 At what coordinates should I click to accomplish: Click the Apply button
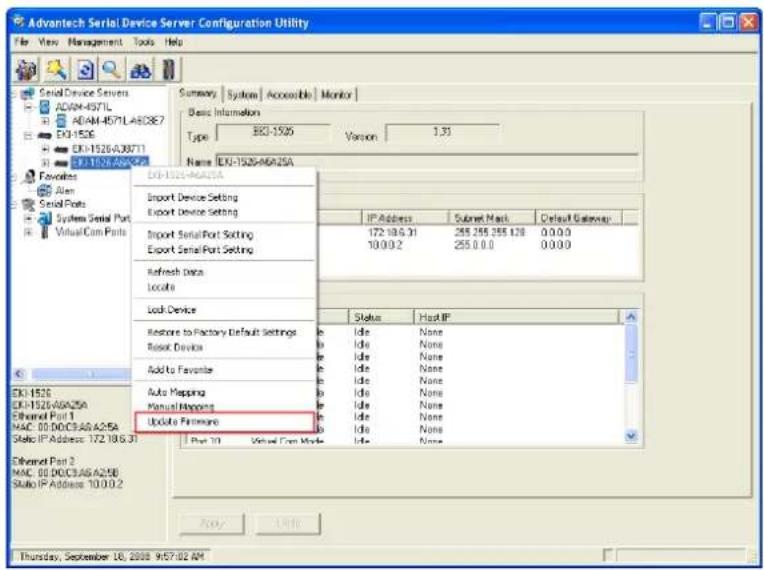coord(212,524)
